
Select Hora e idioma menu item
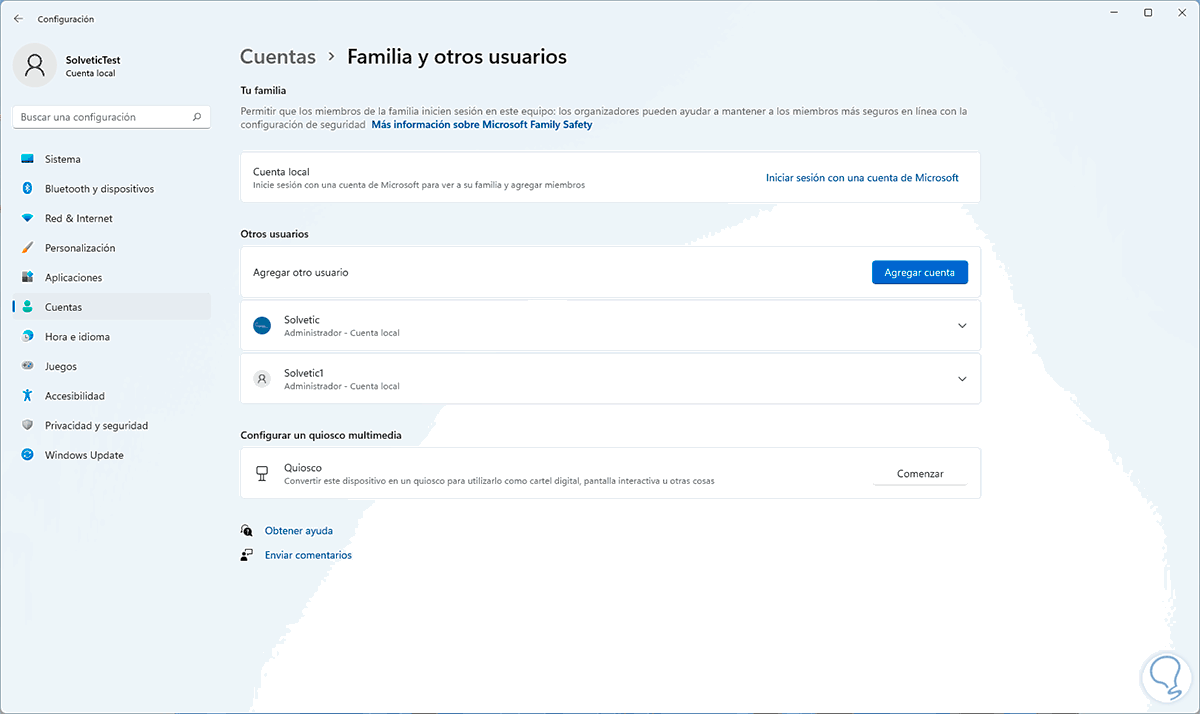pyautogui.click(x=77, y=337)
